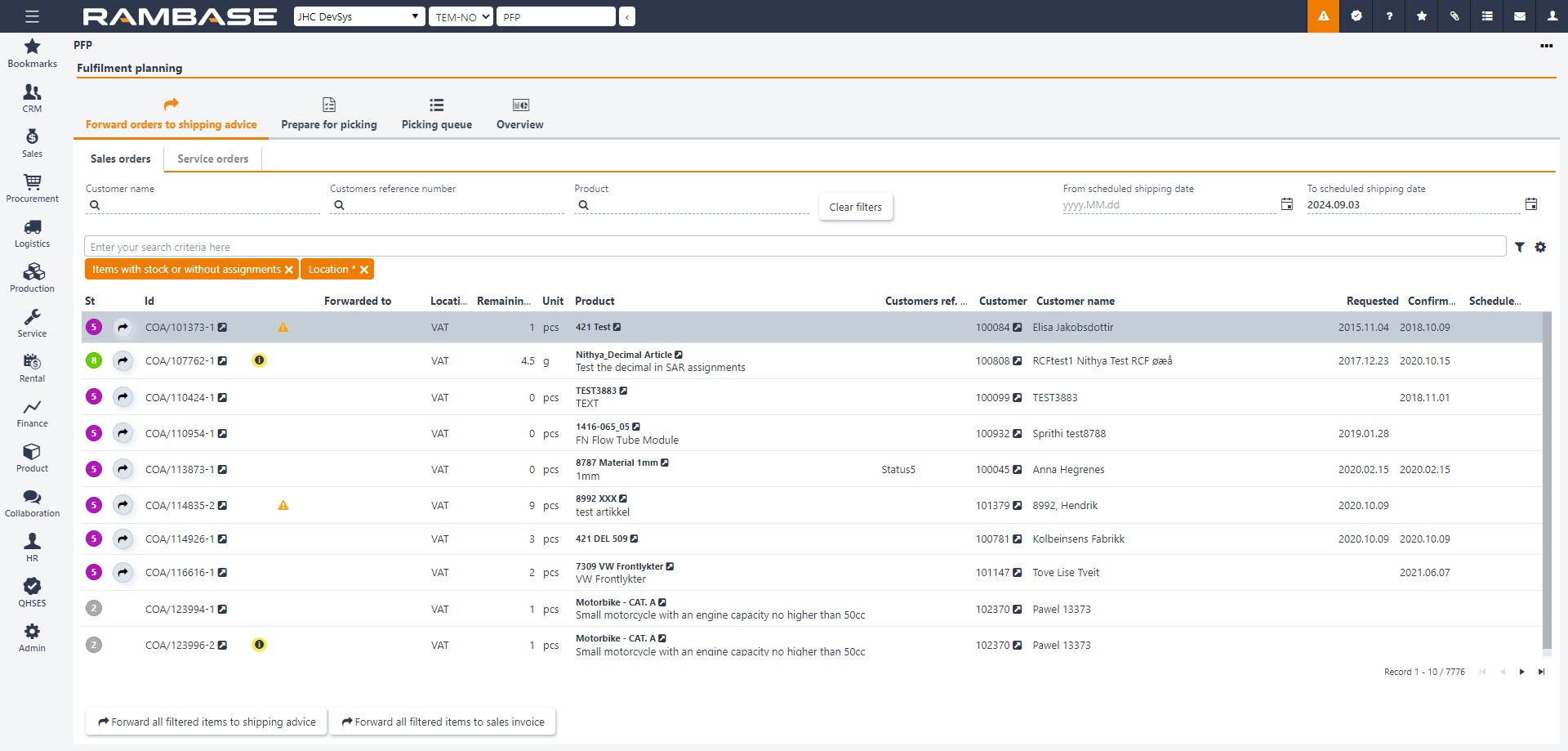Viewport: 1568px width, 751px height.
Task: Open the TEM-NO database dropdown
Action: tap(461, 16)
